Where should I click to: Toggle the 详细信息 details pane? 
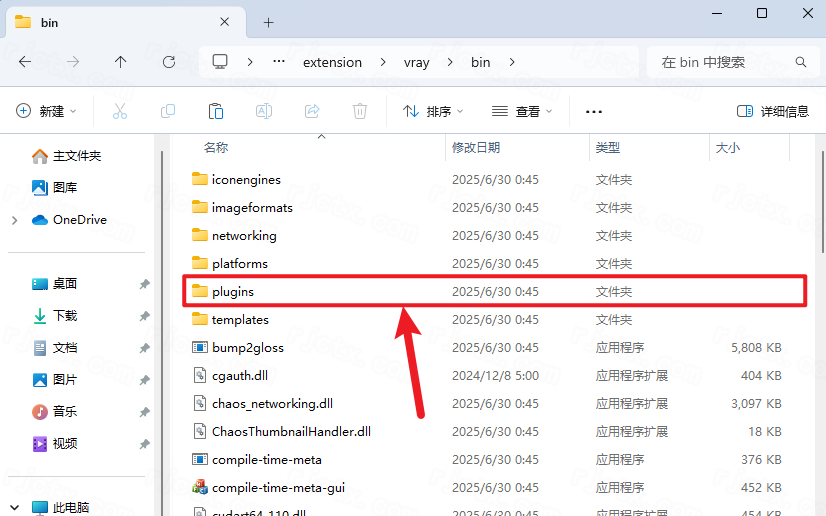tap(772, 111)
